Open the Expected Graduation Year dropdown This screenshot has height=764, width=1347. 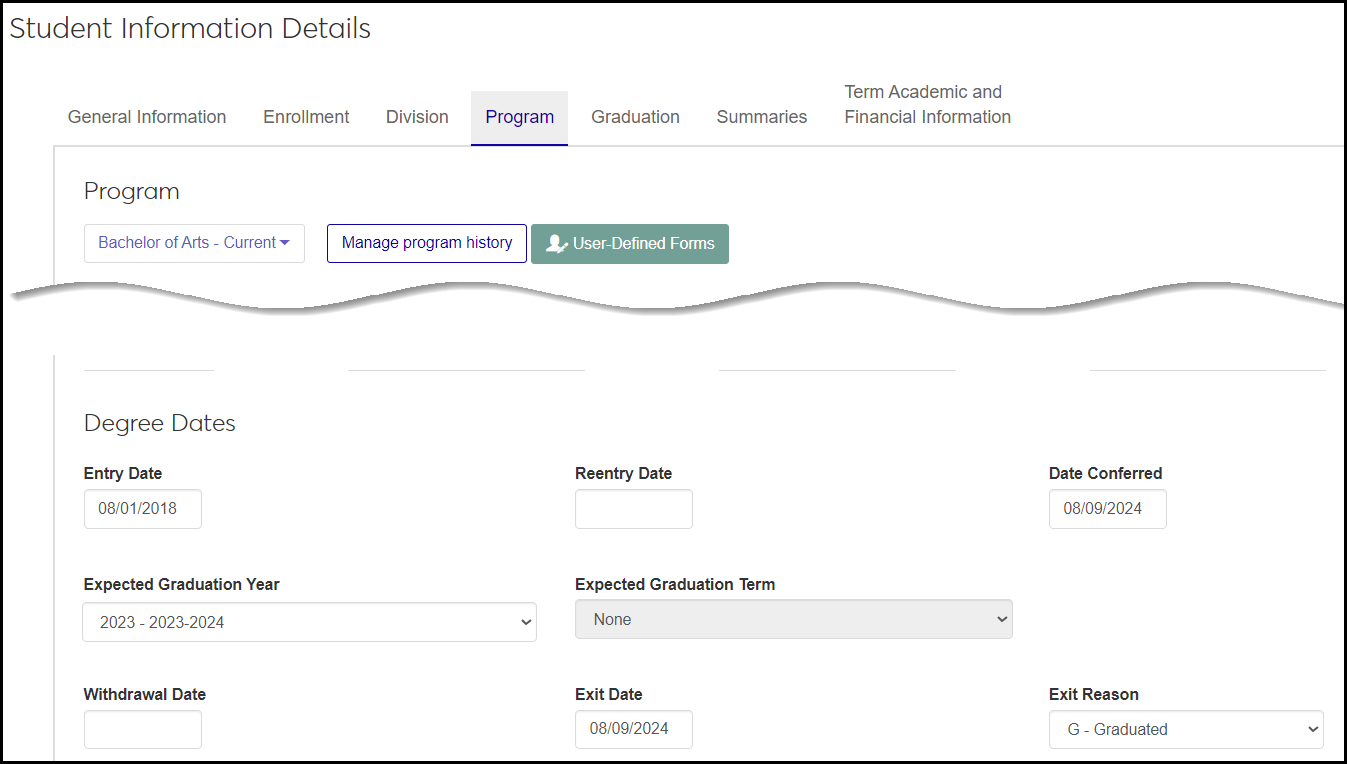click(x=309, y=622)
